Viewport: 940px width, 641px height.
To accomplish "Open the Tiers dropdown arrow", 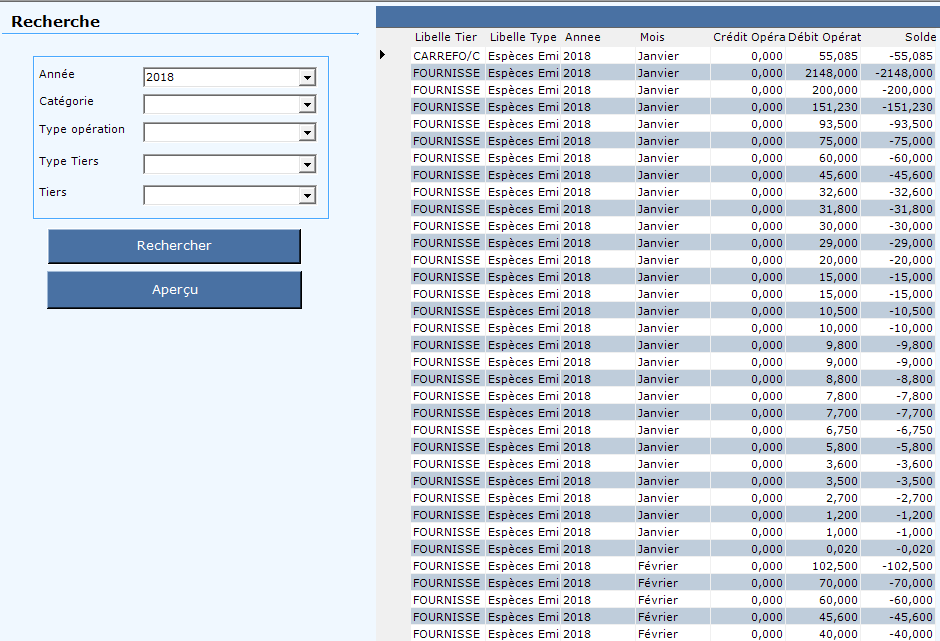I will pos(307,195).
